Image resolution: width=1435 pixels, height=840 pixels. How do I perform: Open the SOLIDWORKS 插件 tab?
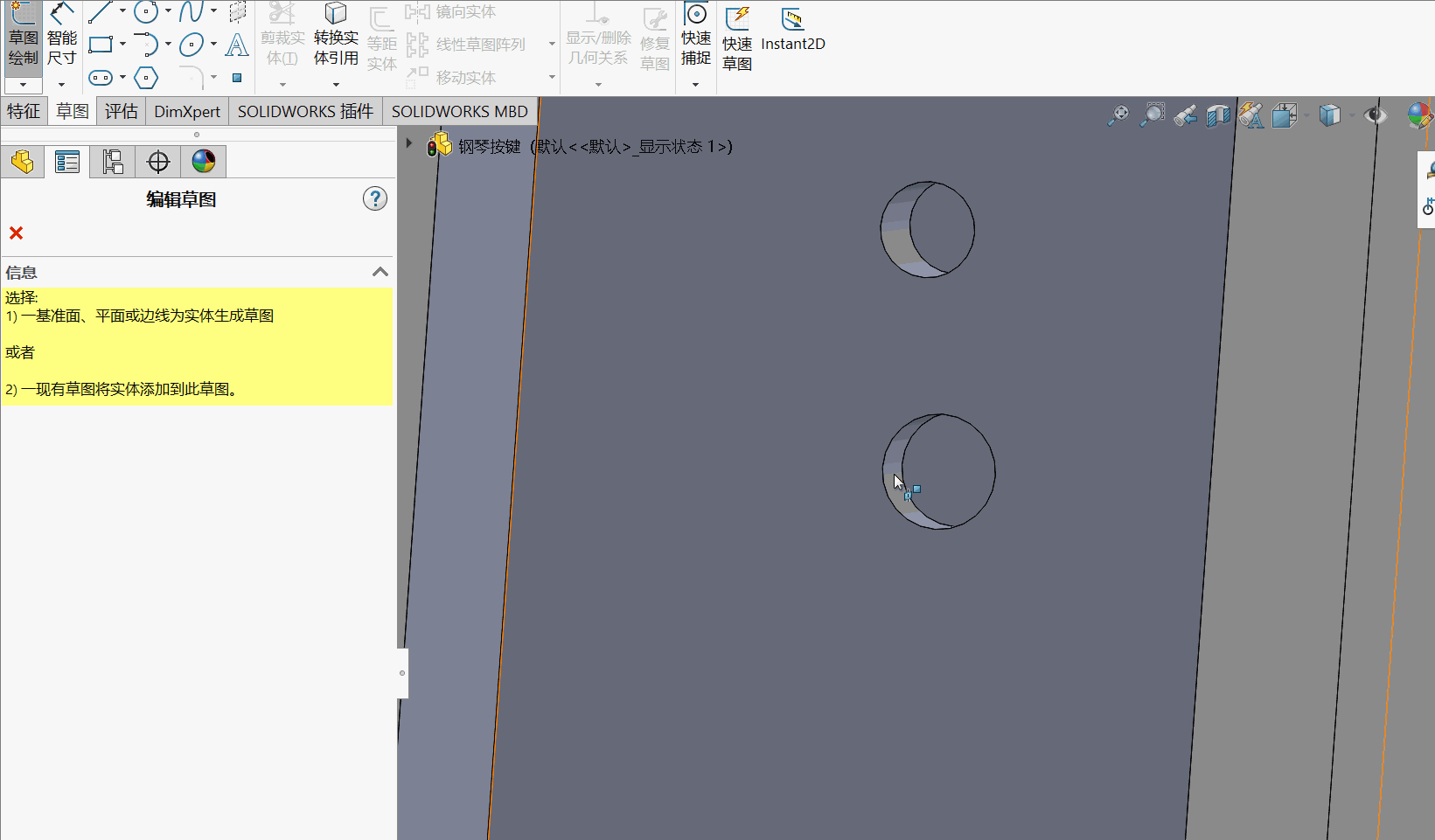(305, 112)
